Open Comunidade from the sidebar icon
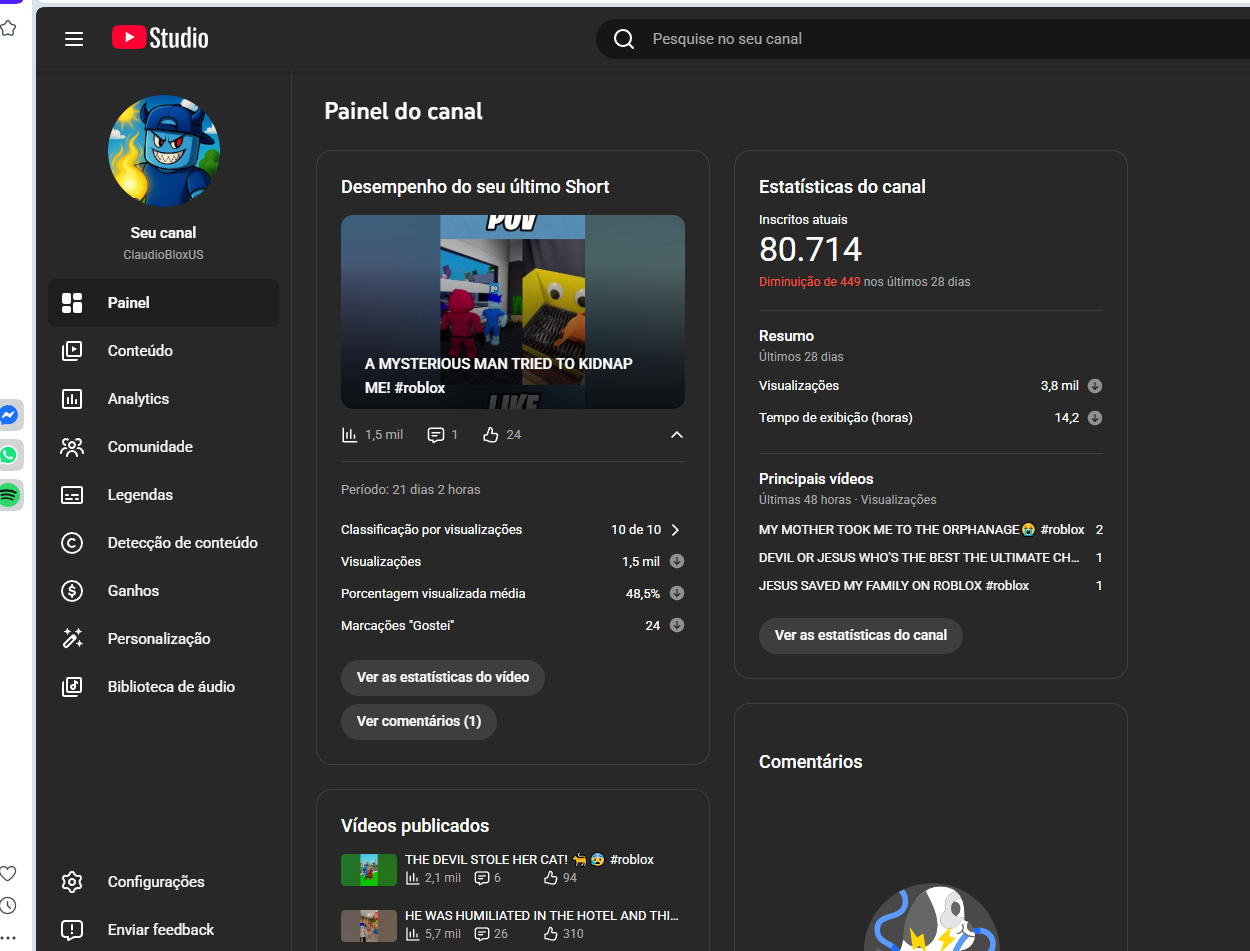Screen dimensions: 1250x951 point(72,447)
